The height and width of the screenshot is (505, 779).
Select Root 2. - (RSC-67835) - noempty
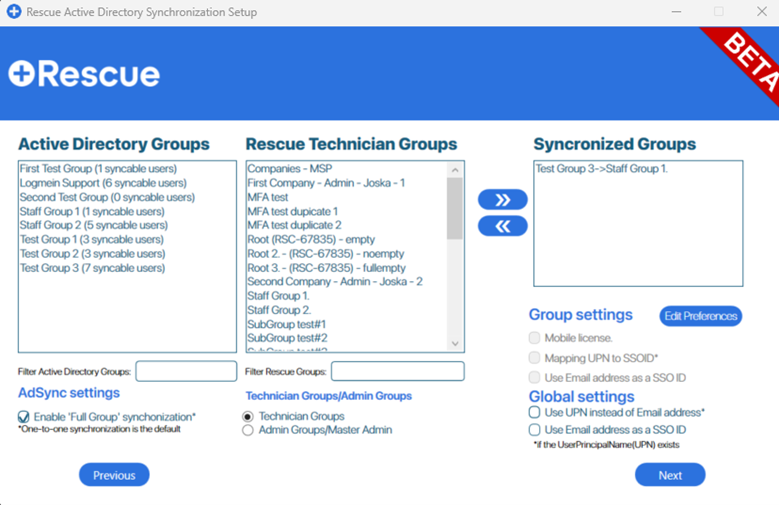(326, 253)
